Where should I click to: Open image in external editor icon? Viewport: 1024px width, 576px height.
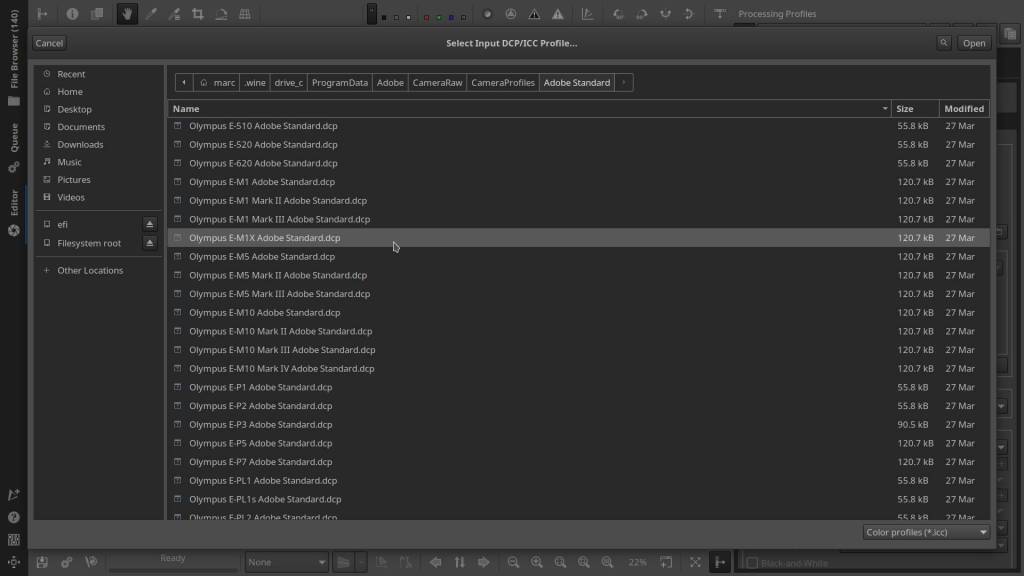[91, 562]
